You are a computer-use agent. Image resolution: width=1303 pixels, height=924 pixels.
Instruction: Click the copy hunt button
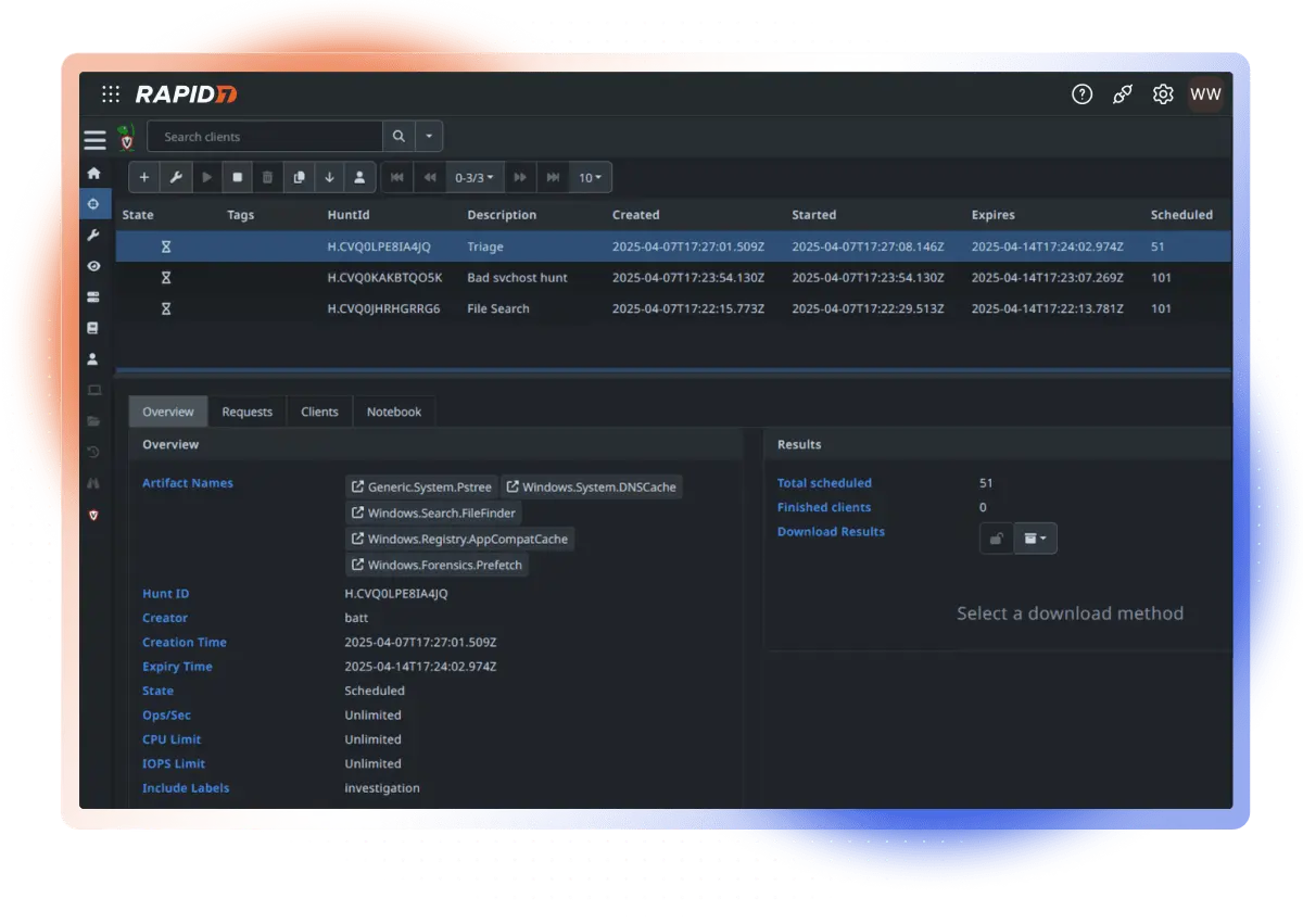(299, 177)
